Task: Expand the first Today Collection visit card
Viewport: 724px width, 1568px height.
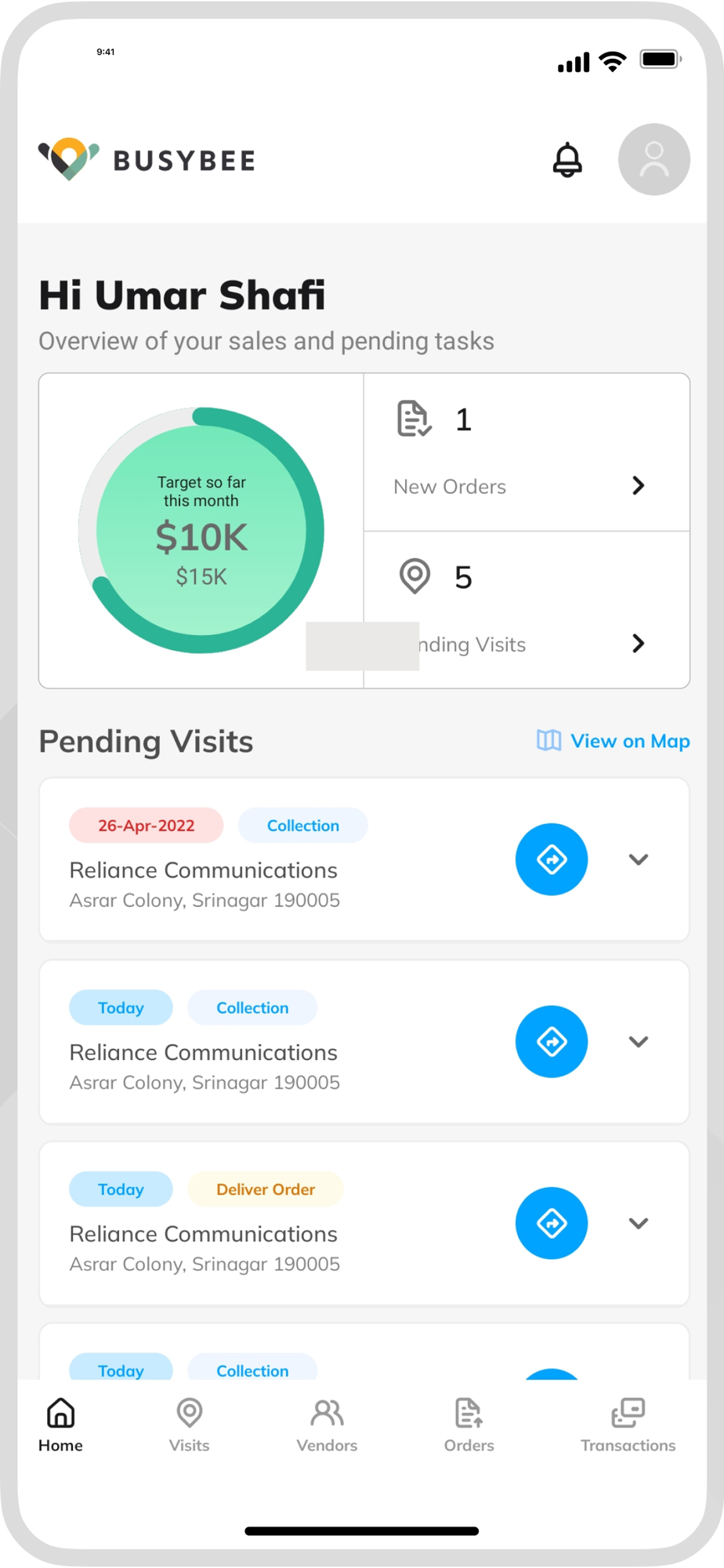Action: pyautogui.click(x=639, y=1041)
